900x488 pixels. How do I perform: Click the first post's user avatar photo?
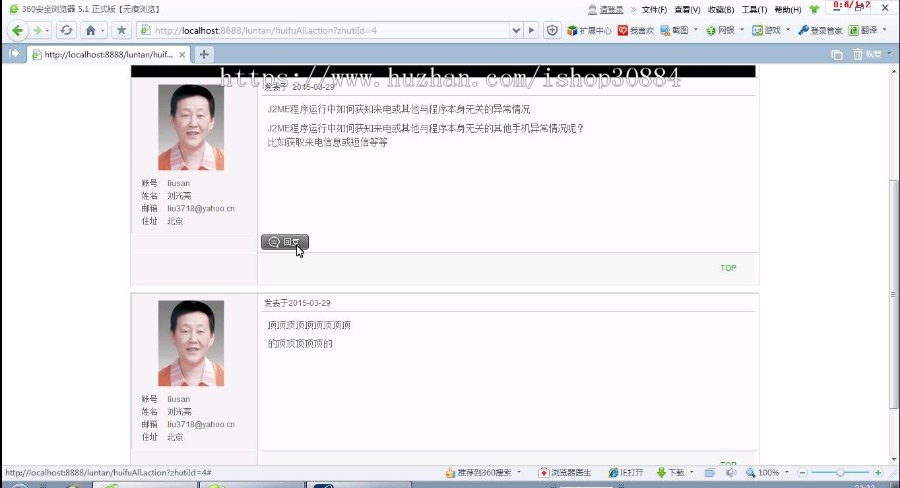[x=191, y=127]
